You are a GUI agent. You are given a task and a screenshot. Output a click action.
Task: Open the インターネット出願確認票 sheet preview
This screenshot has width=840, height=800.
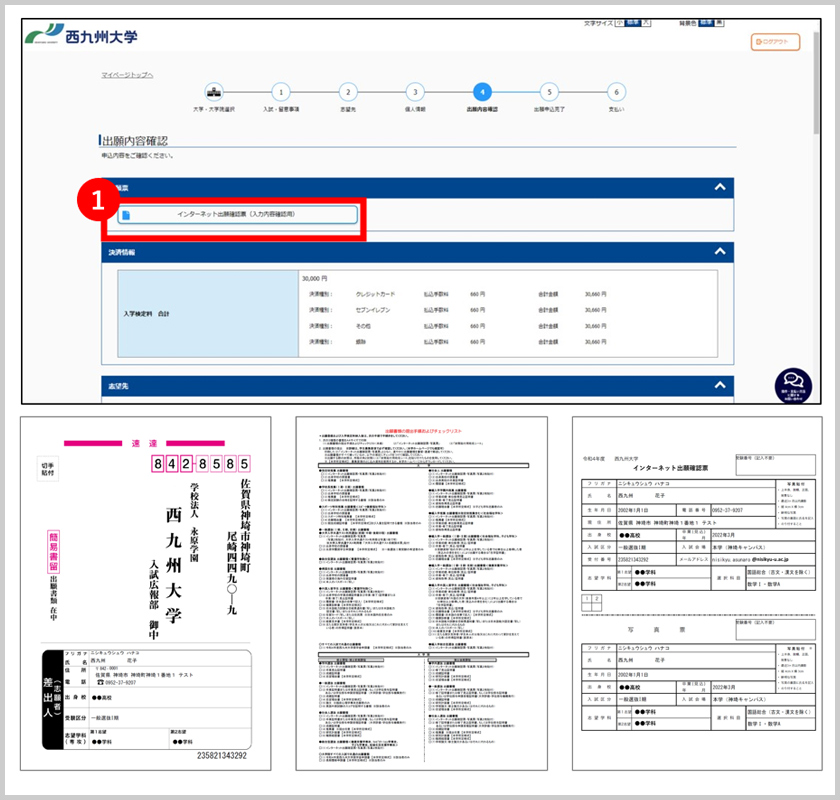pyautogui.click(x=697, y=594)
